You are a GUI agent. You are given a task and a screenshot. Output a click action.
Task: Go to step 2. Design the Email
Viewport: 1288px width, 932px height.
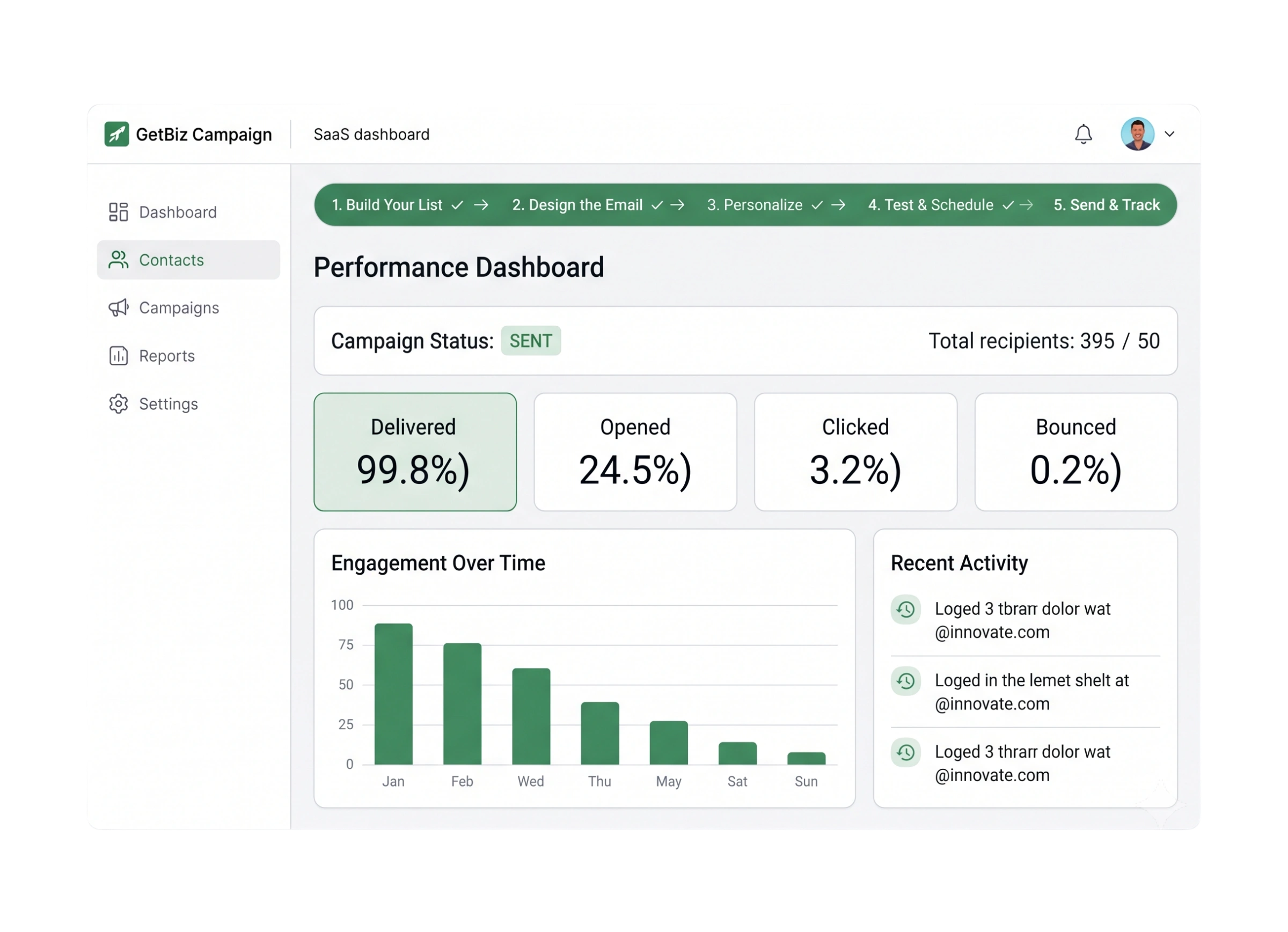coord(577,204)
